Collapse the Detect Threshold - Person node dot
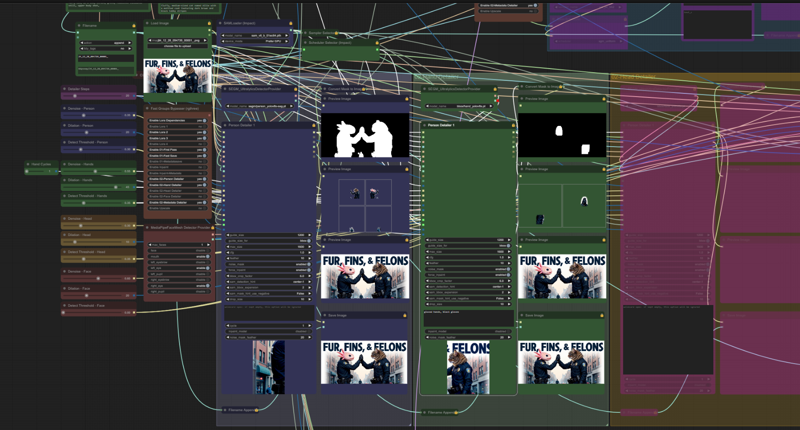800x430 pixels. tap(64, 142)
